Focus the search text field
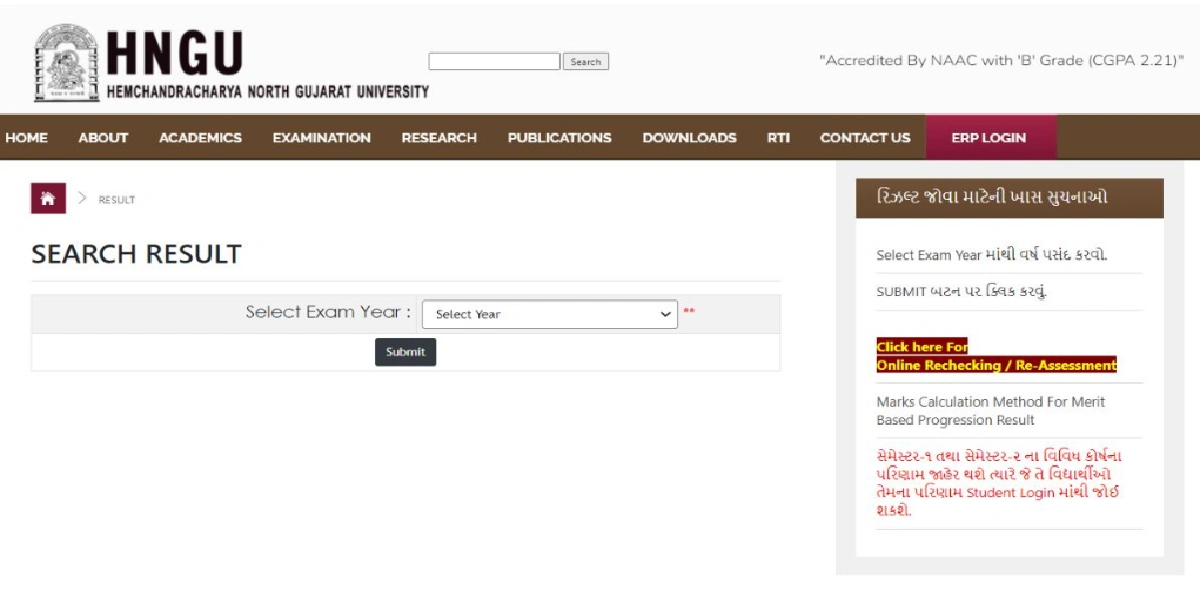Viewport: 1200px width, 600px height. (494, 62)
